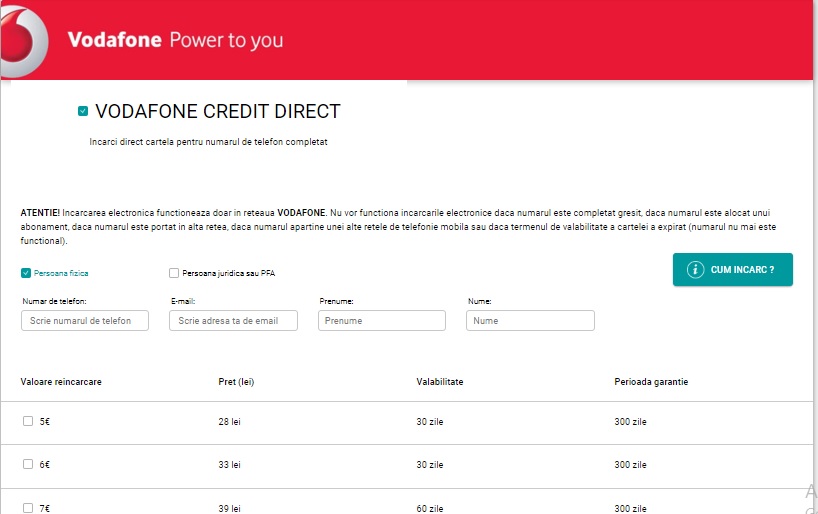Click 300 zile in the 5€ row
The image size is (818, 514).
[x=630, y=422]
